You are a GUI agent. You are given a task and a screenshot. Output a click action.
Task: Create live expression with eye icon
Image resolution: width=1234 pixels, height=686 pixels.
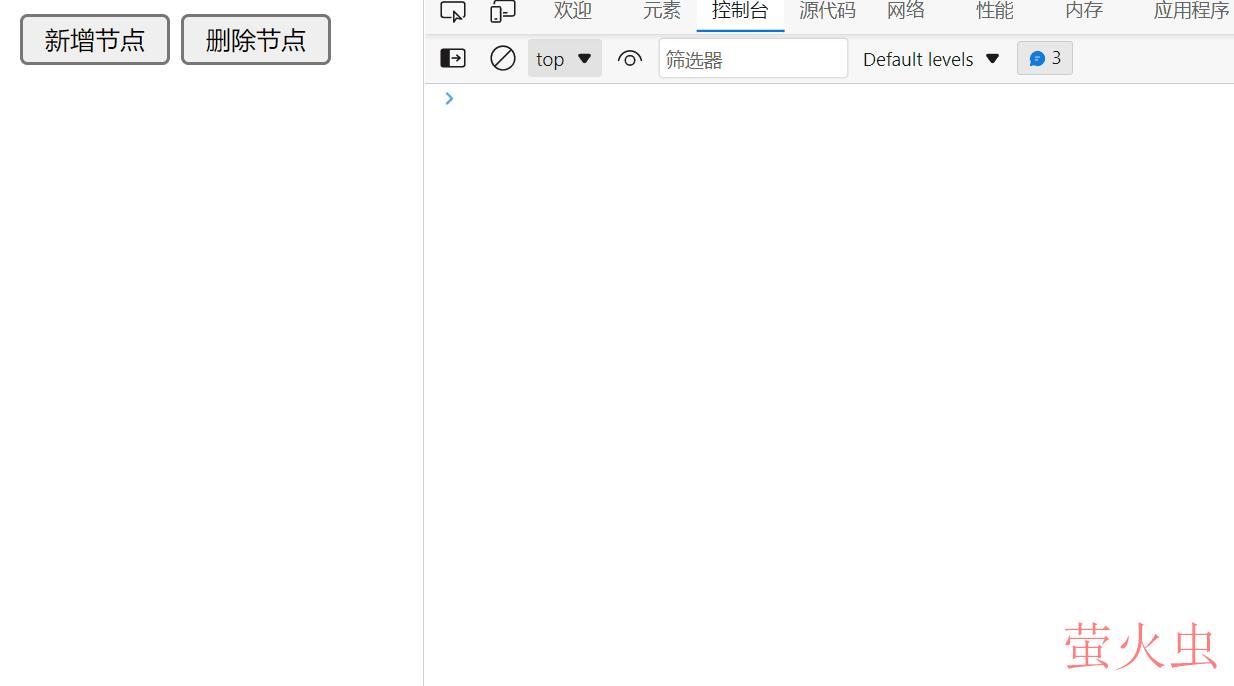[x=629, y=59]
